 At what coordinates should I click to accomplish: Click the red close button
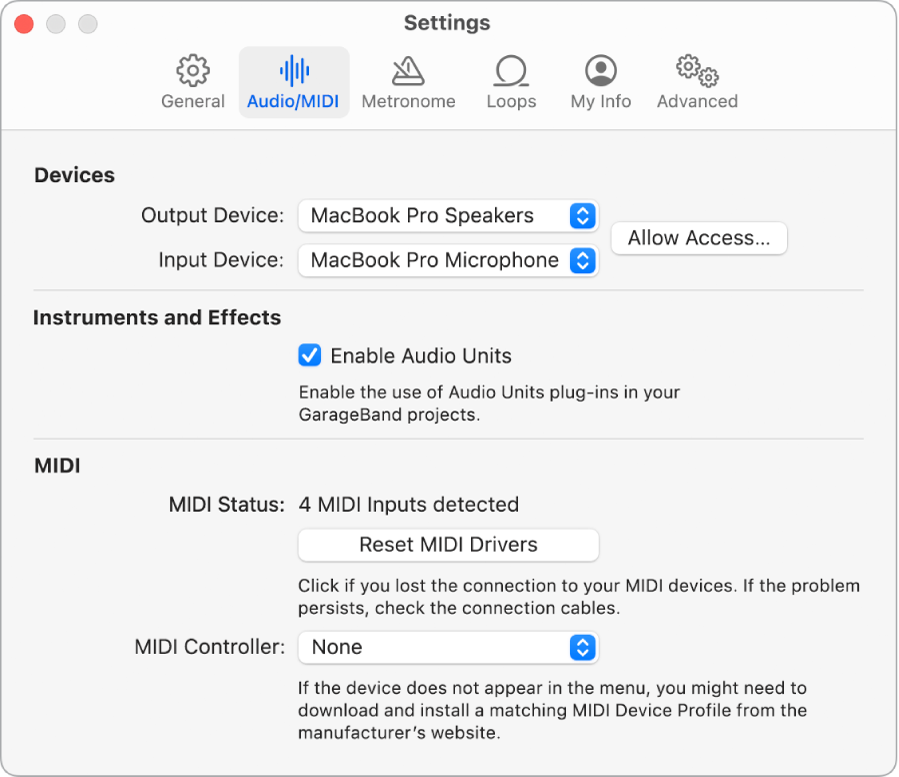tap(23, 23)
